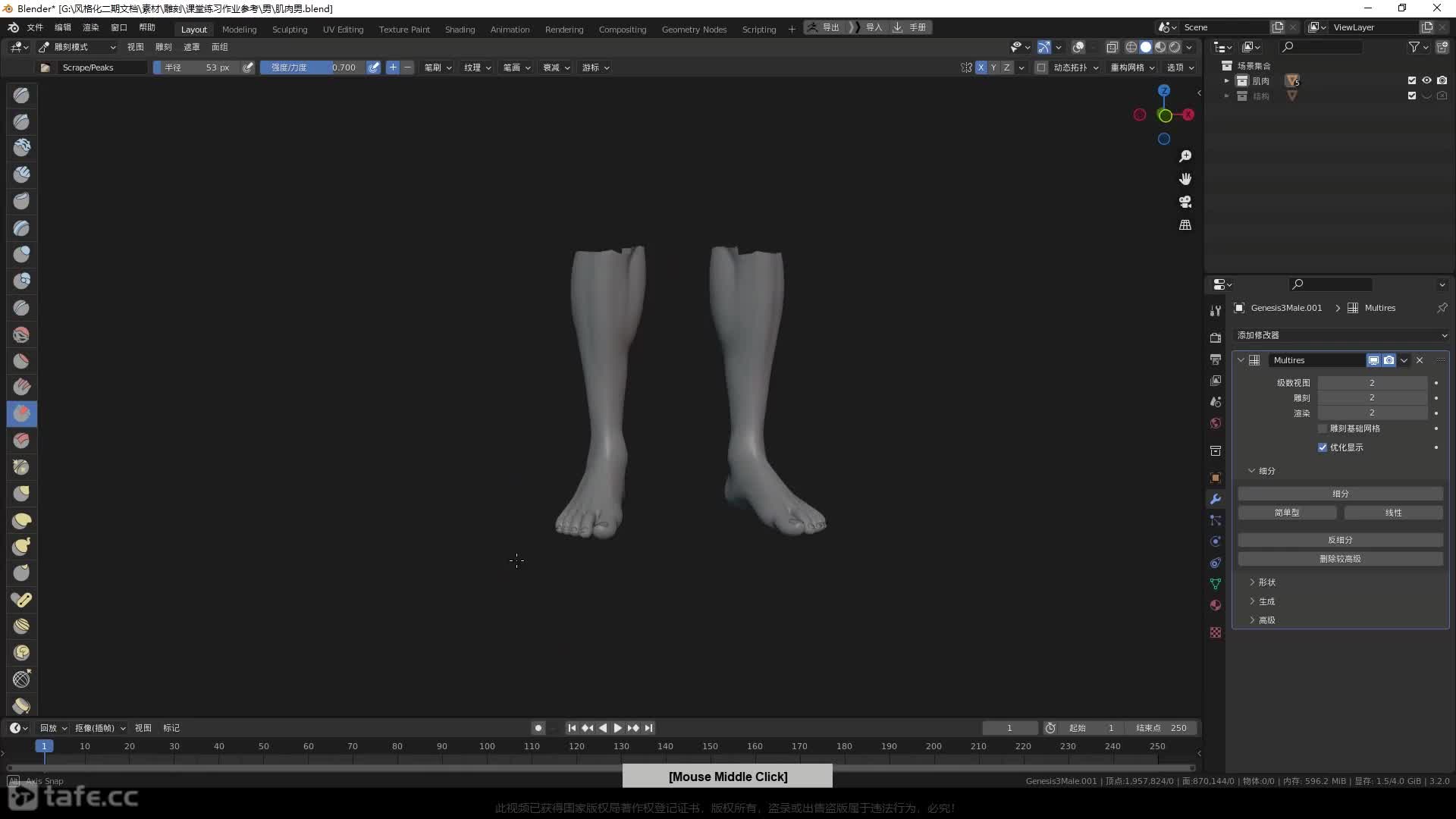Screen dimensions: 1456x819
Task: Select the Clay brush
Action: [x=21, y=148]
